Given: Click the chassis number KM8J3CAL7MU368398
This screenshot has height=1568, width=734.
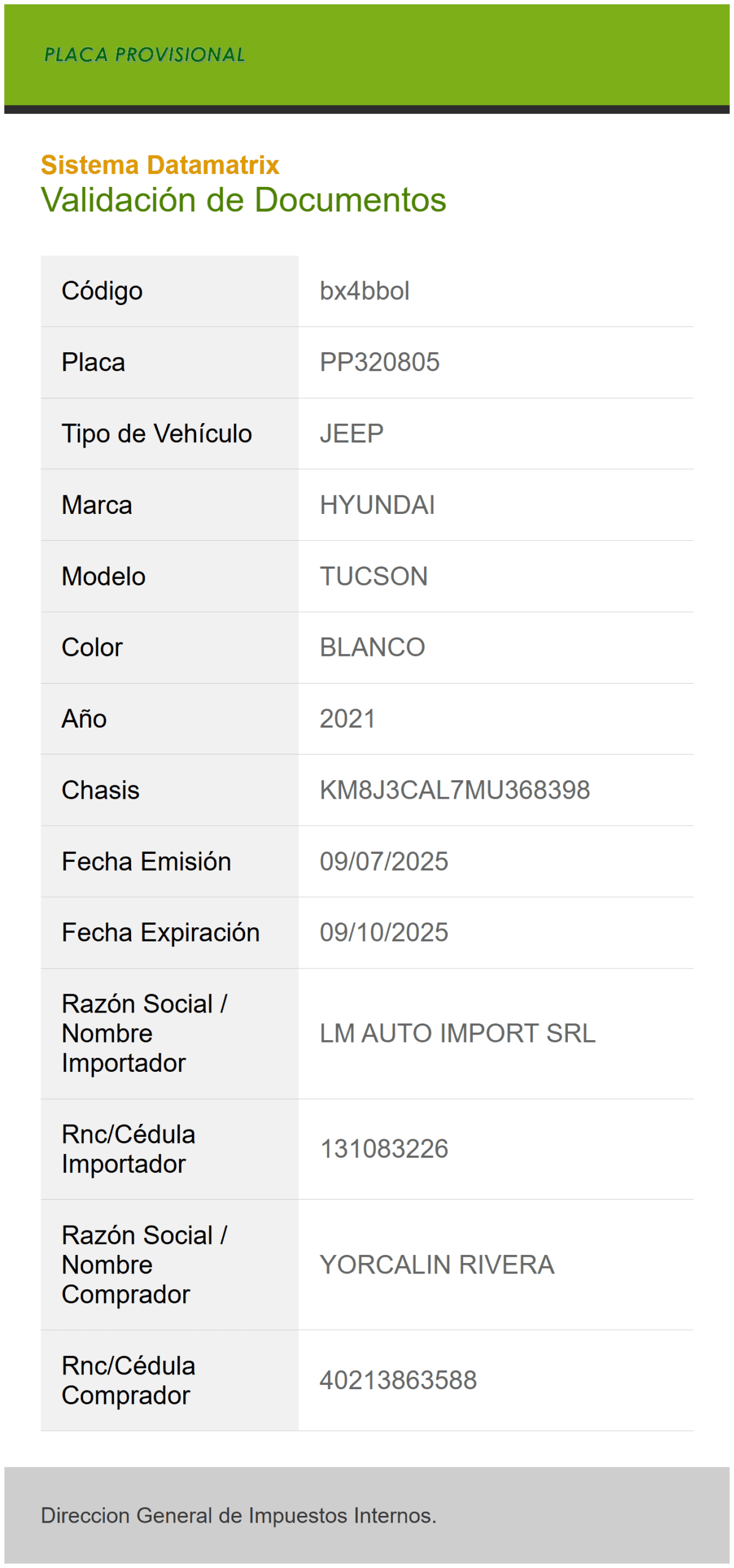Looking at the screenshot, I should tap(455, 790).
